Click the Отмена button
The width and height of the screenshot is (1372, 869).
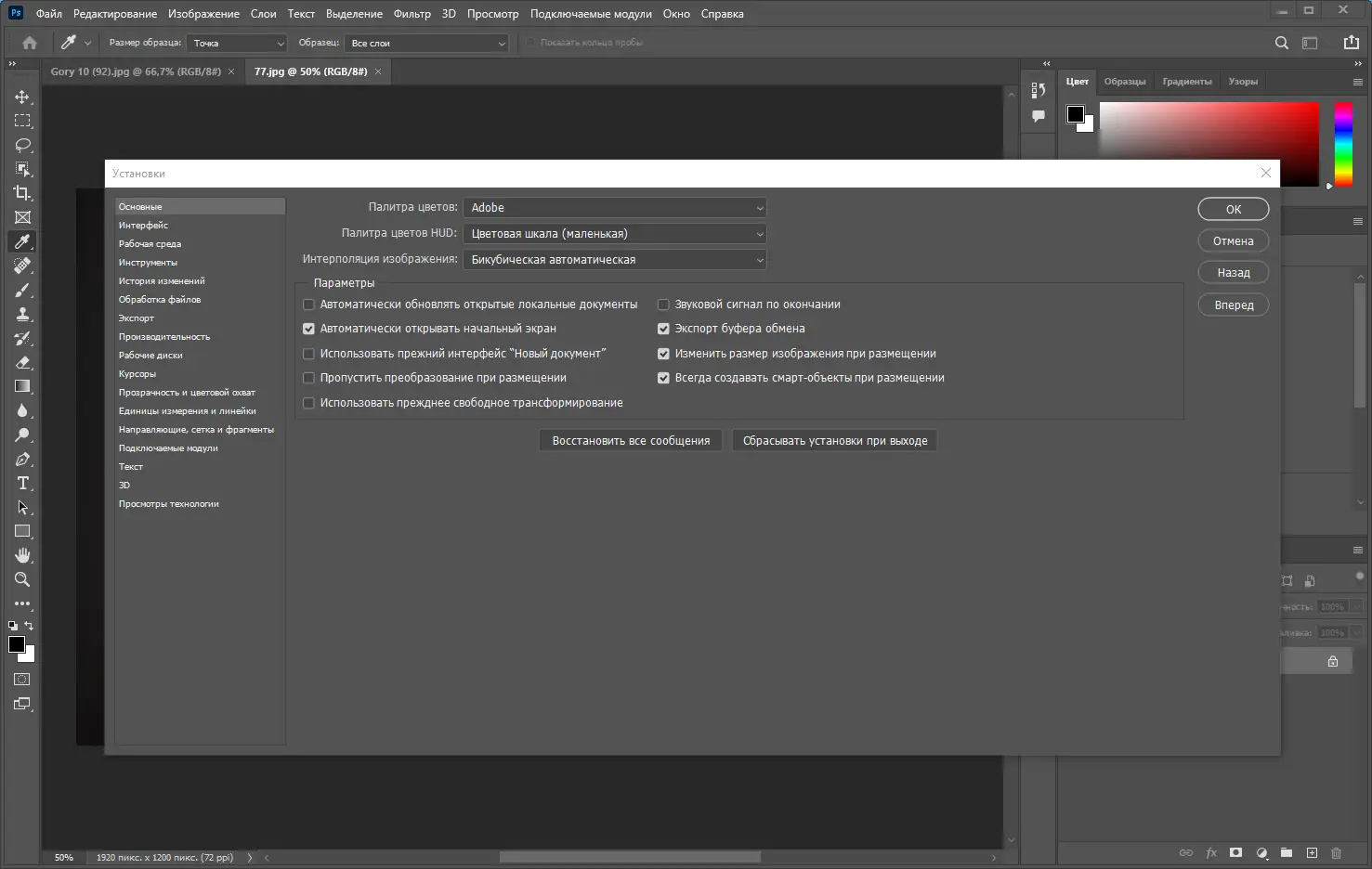(x=1234, y=240)
